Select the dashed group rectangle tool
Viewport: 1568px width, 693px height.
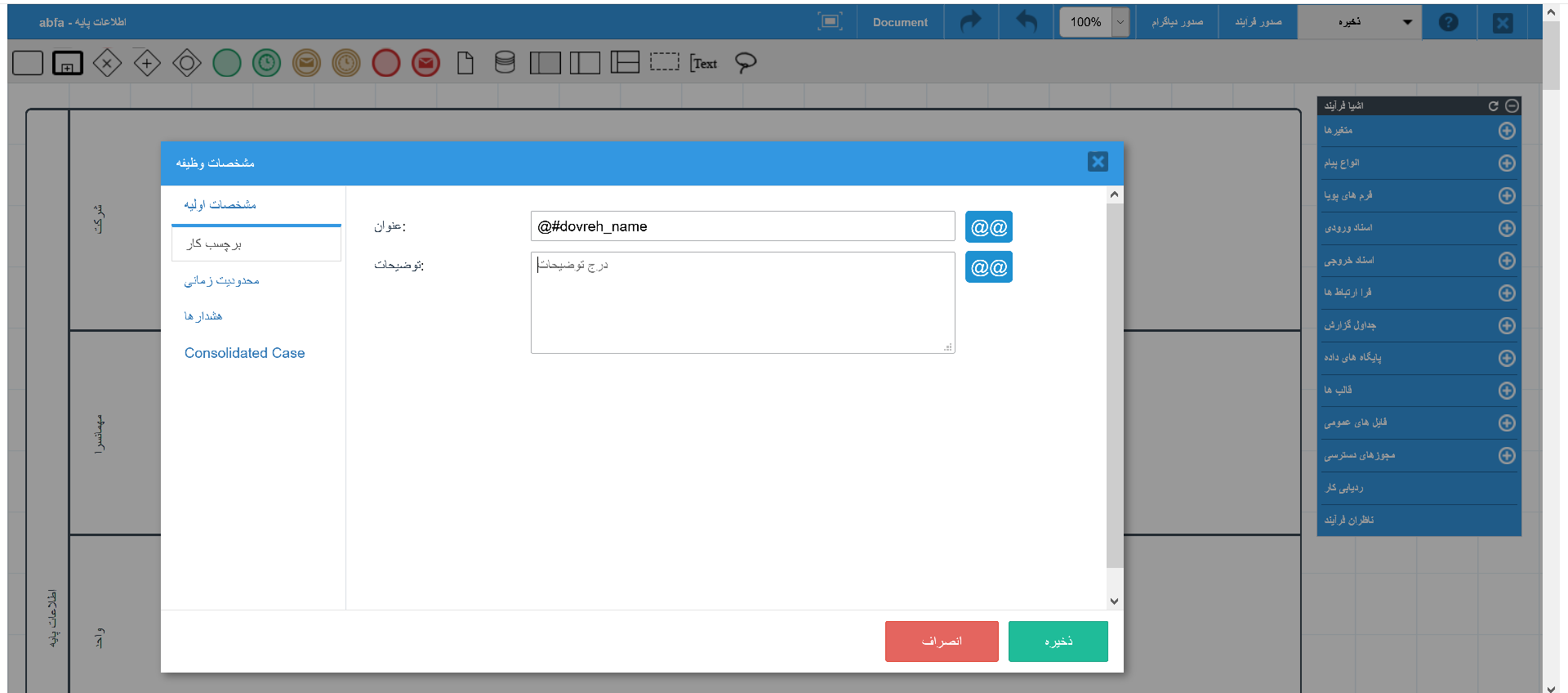tap(664, 62)
